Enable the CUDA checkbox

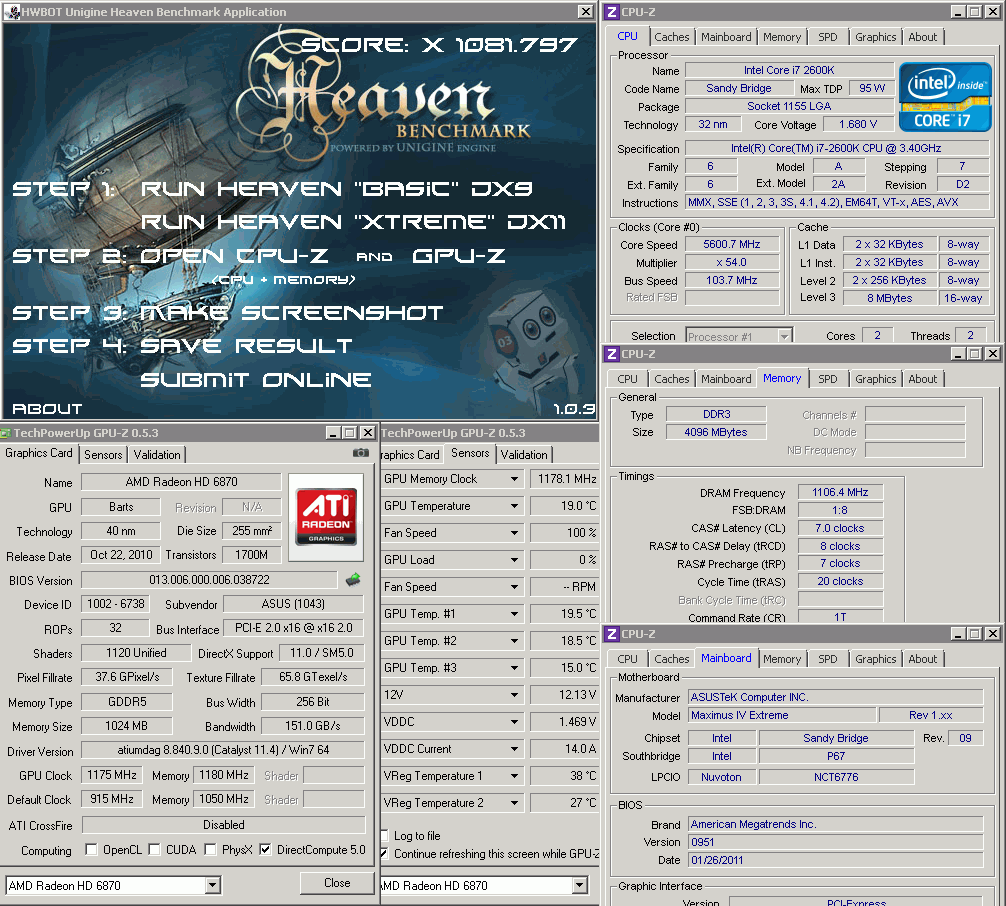pyautogui.click(x=154, y=850)
